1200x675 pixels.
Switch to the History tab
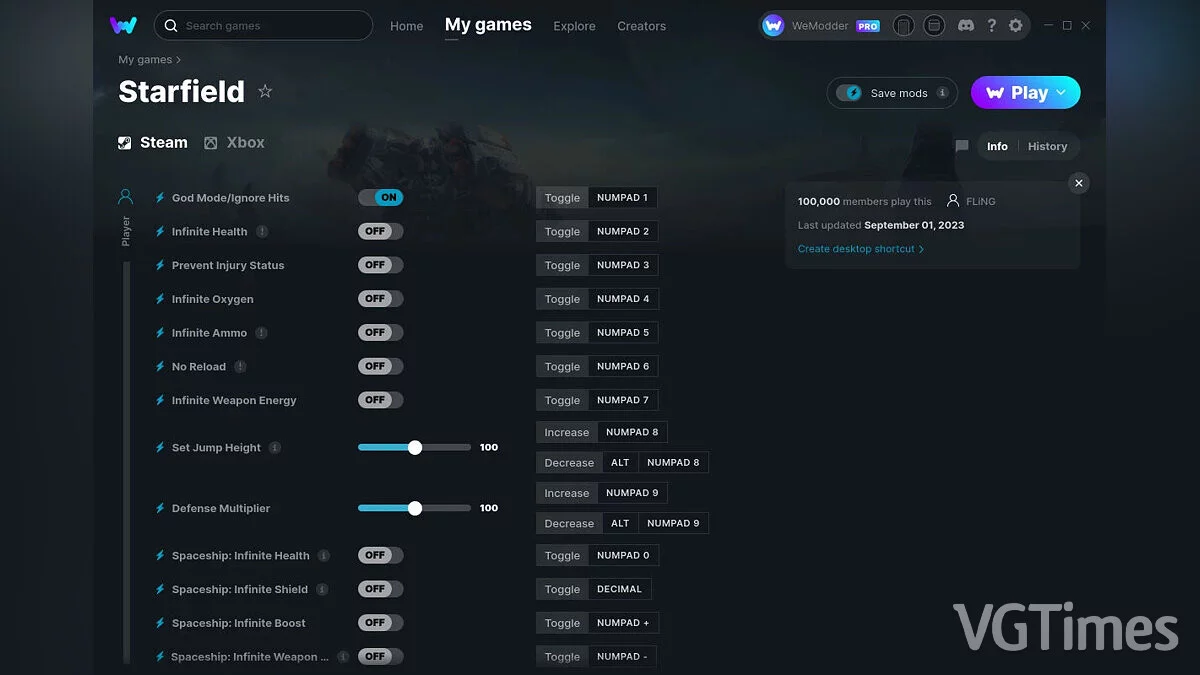1047,146
